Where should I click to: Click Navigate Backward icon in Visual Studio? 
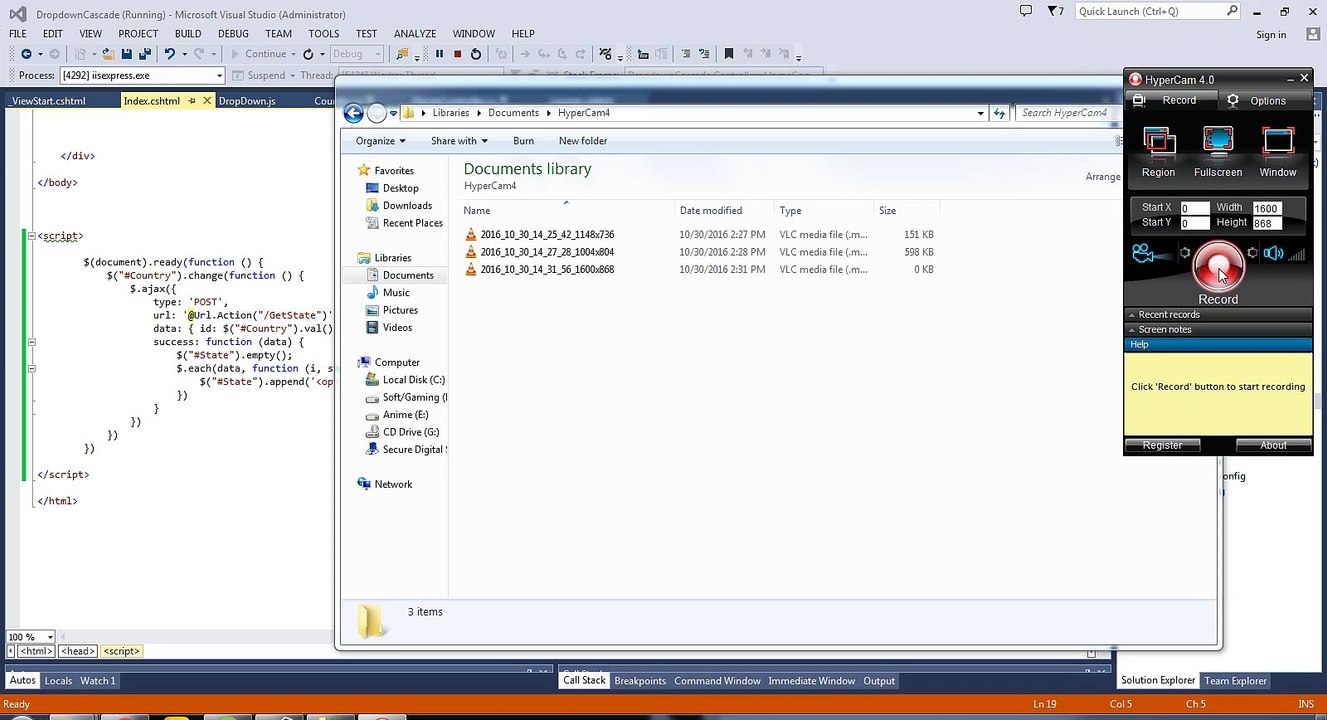26,54
